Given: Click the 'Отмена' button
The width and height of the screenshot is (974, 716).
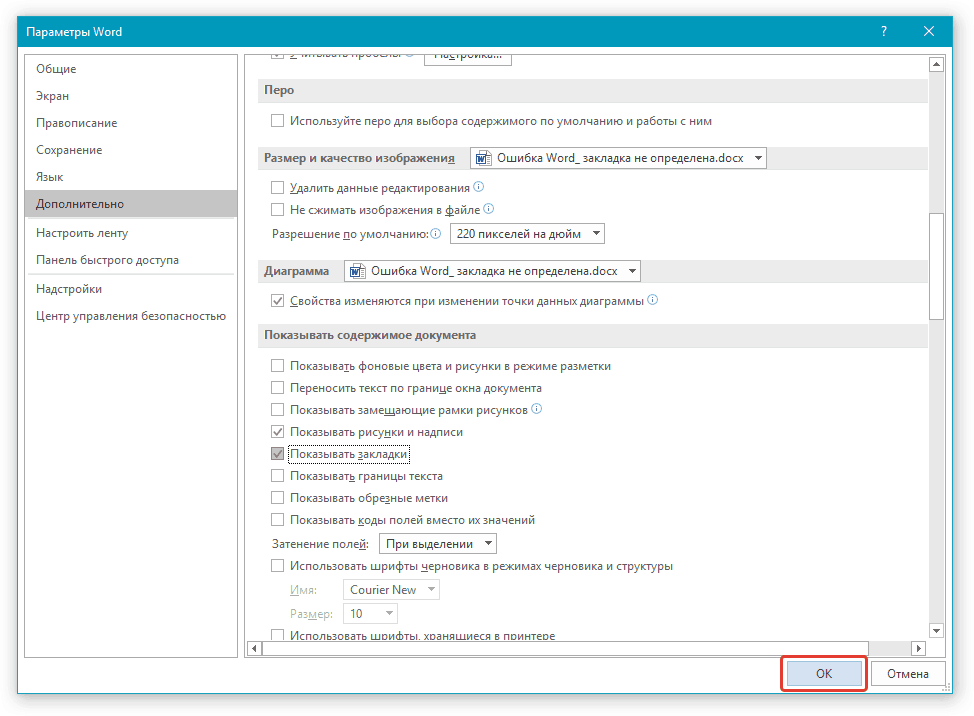Looking at the screenshot, I should [x=908, y=674].
